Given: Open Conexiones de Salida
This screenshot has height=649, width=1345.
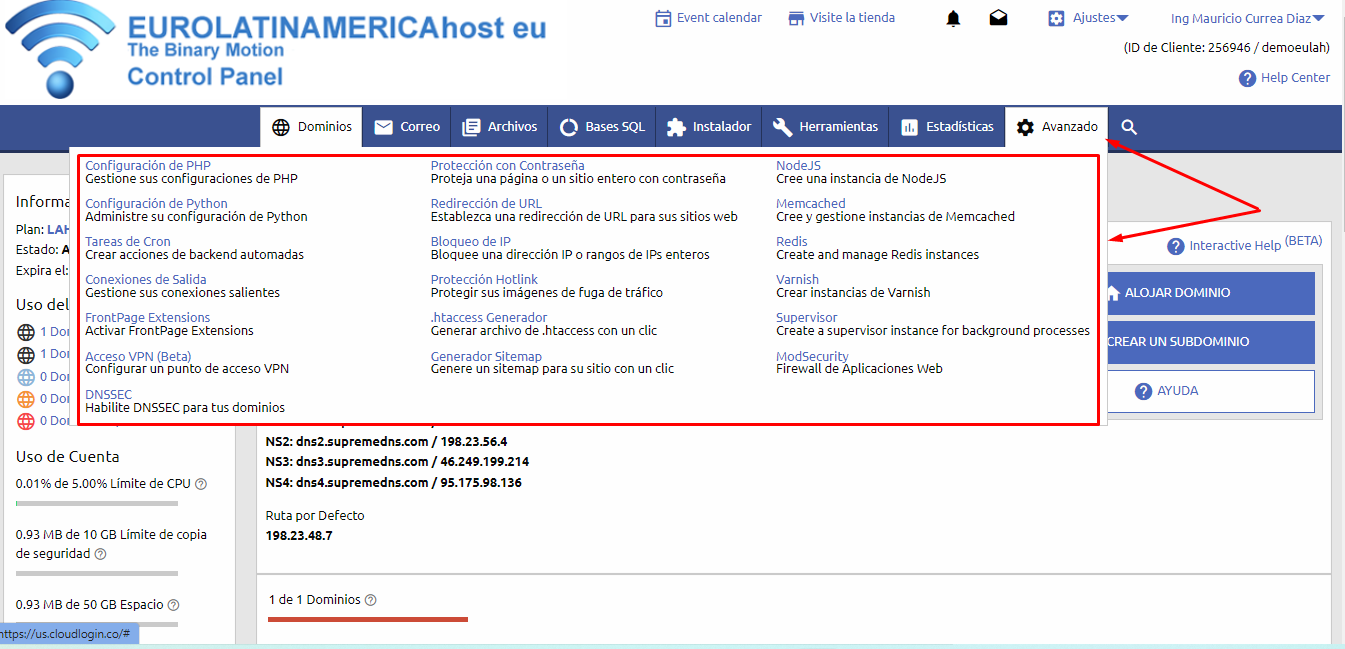Looking at the screenshot, I should [x=146, y=280].
